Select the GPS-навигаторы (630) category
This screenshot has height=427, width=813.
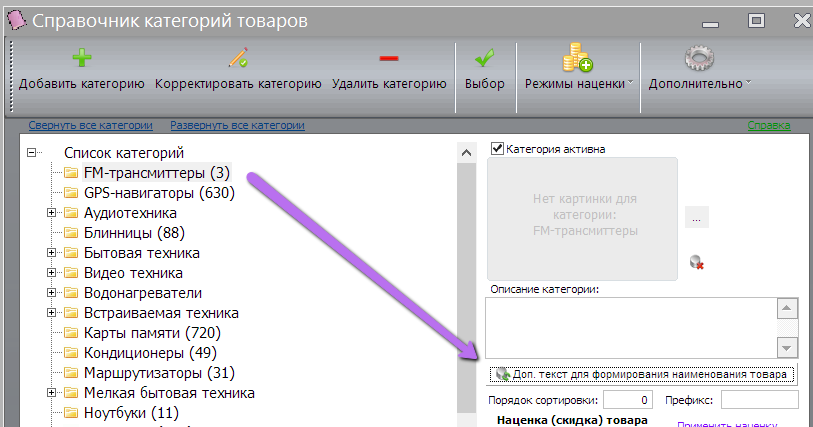coord(159,193)
